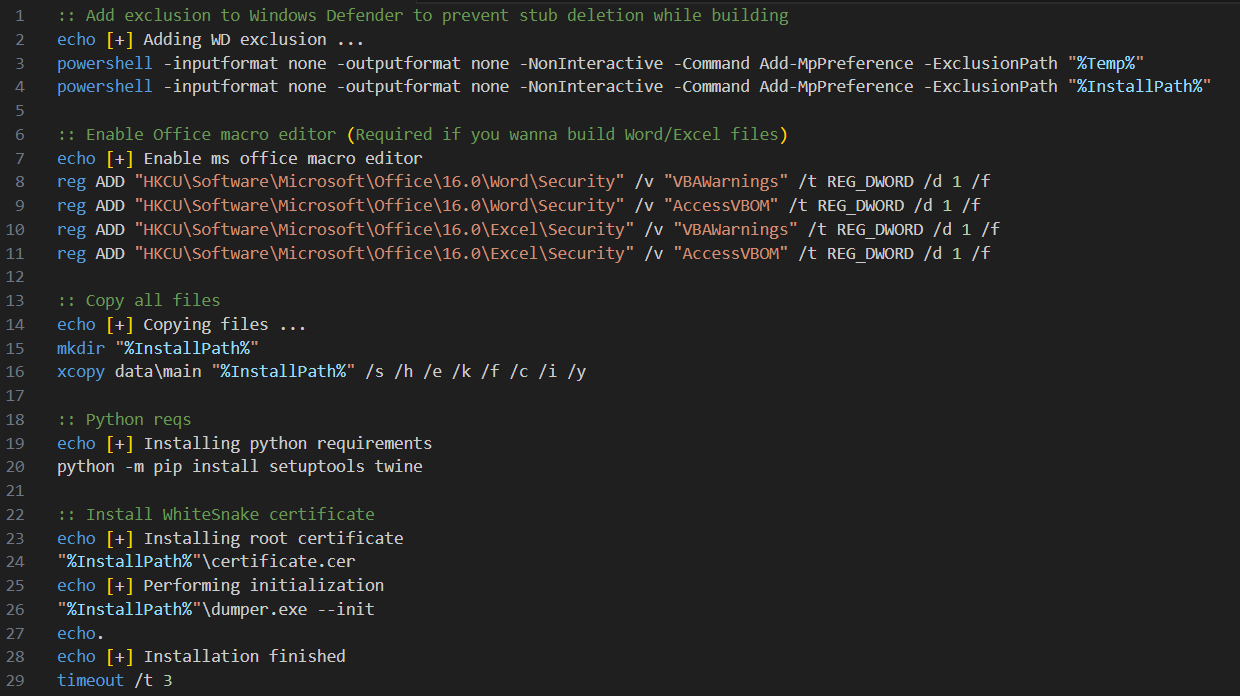Click the mkdir command on line 15
The image size is (1240, 696).
pyautogui.click(x=81, y=348)
